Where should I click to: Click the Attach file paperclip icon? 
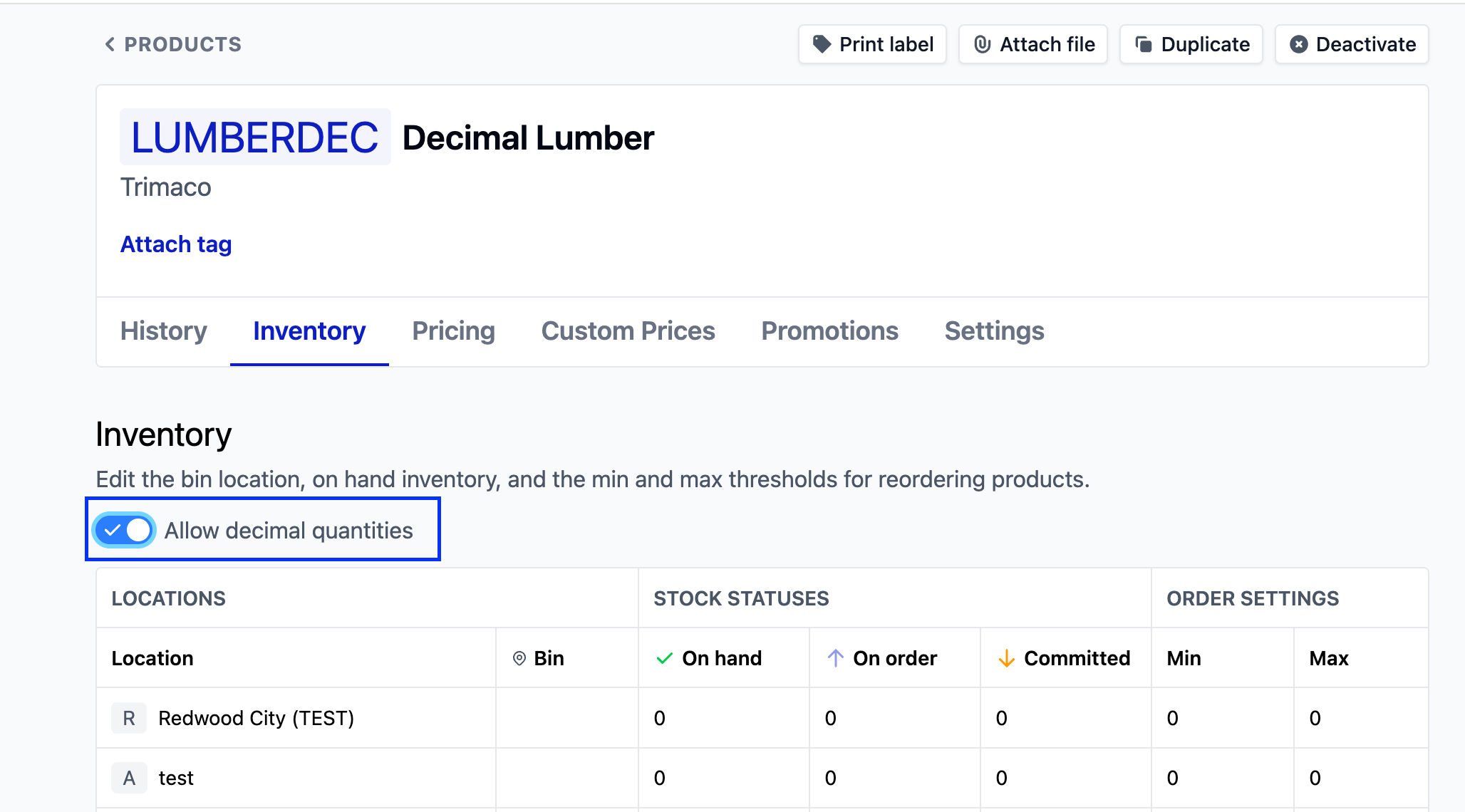982,44
